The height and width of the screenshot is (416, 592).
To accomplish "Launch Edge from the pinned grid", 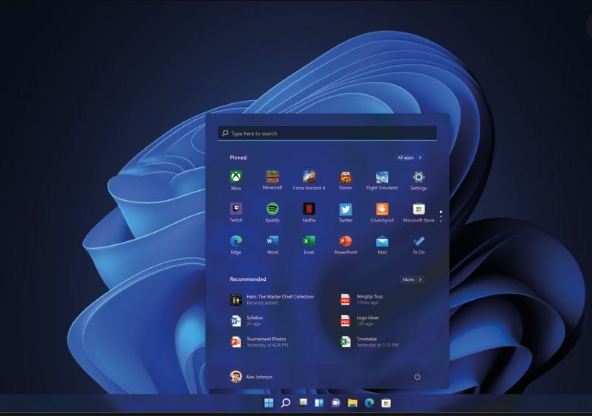I will (236, 244).
